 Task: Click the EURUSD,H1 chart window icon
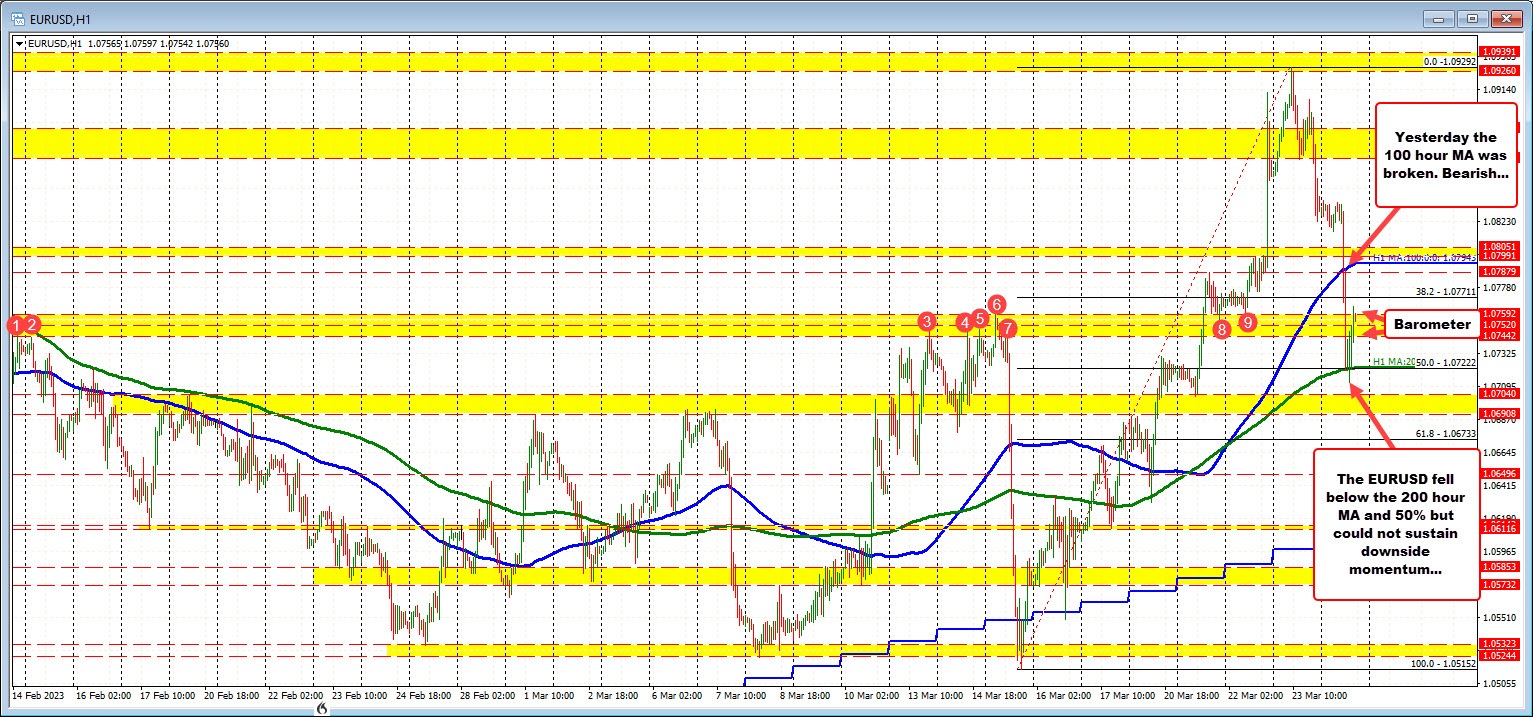(x=16, y=18)
